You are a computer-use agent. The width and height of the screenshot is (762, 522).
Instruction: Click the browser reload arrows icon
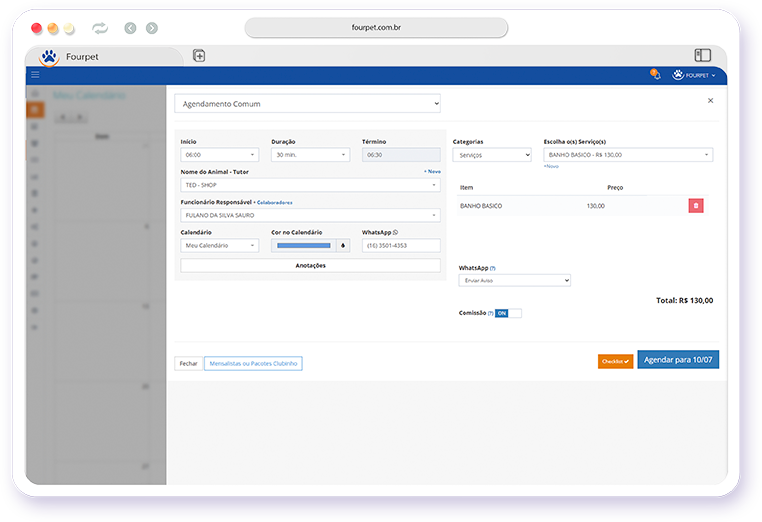tap(100, 28)
